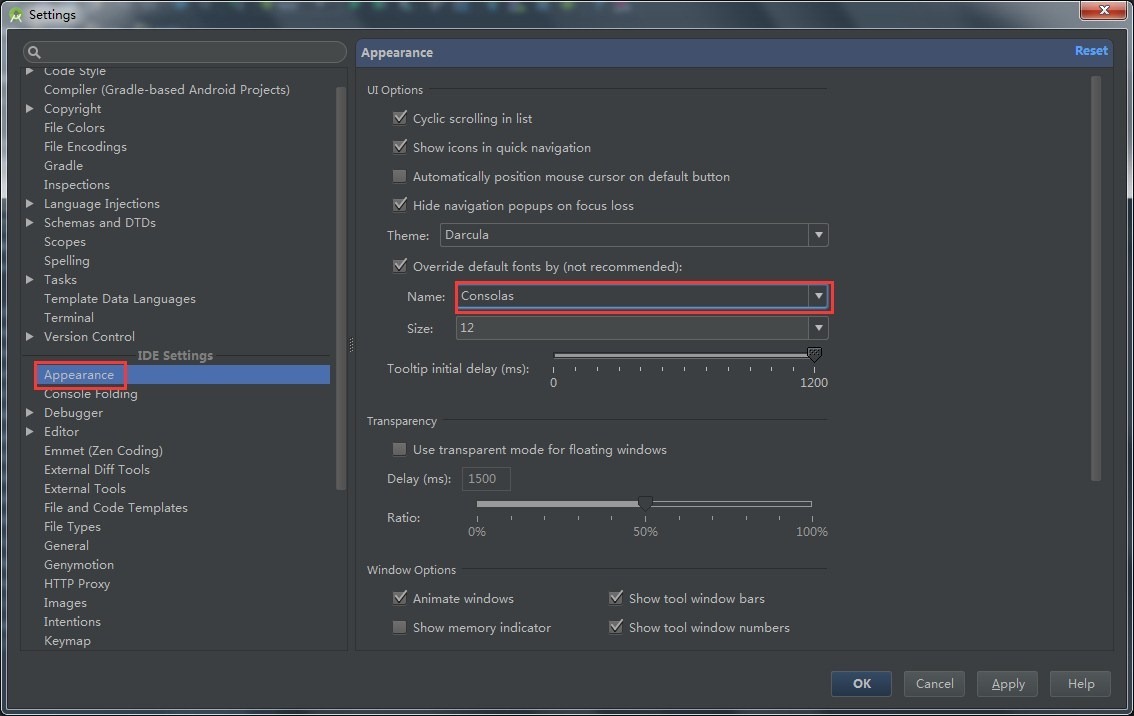This screenshot has height=716, width=1134.
Task: Select Keymap in the settings list
Action: (x=67, y=641)
